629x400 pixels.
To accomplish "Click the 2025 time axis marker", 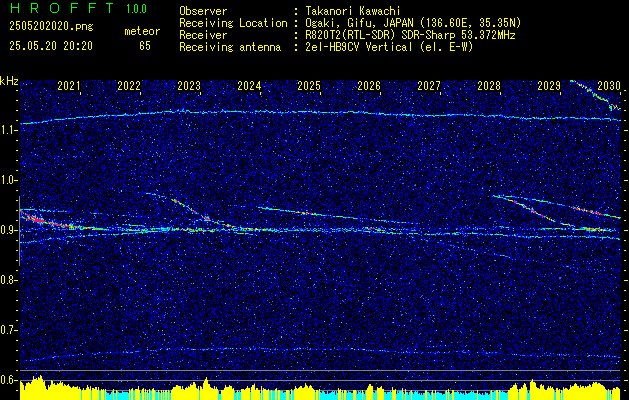I will point(309,86).
